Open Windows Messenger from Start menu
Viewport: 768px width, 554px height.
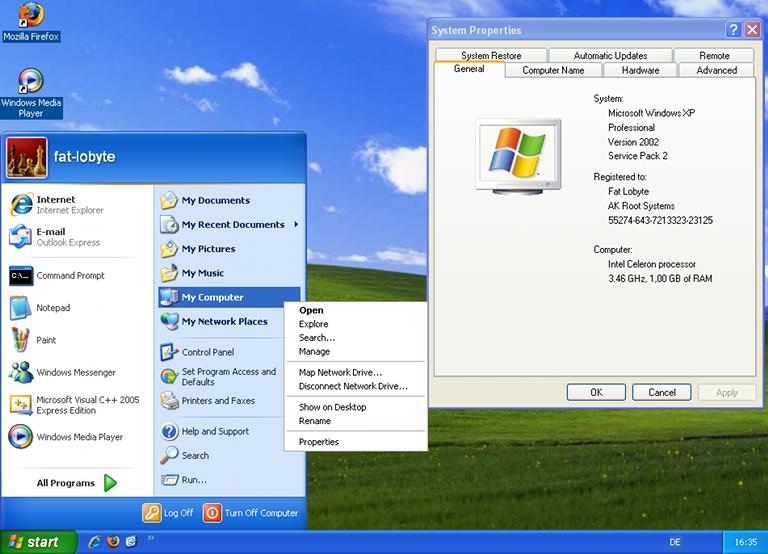point(75,373)
